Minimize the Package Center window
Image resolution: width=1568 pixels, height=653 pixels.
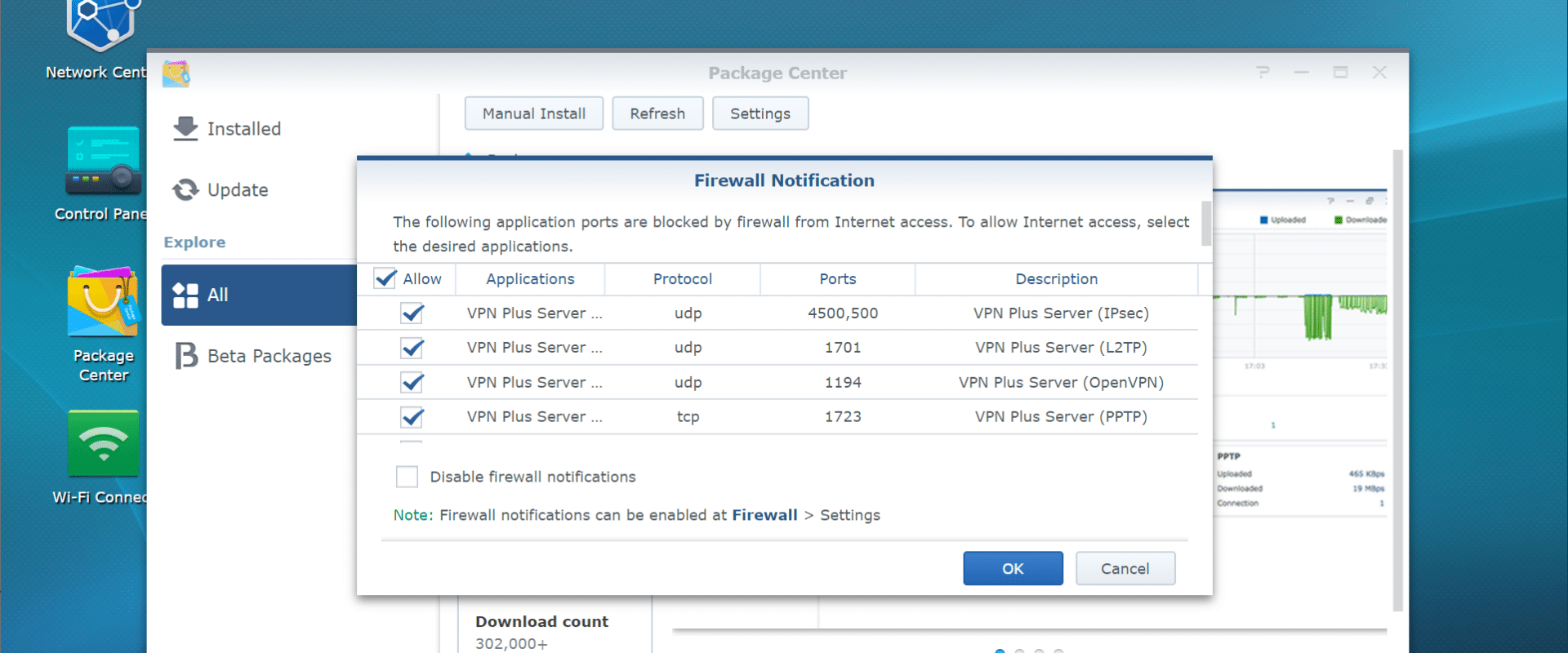point(1302,73)
